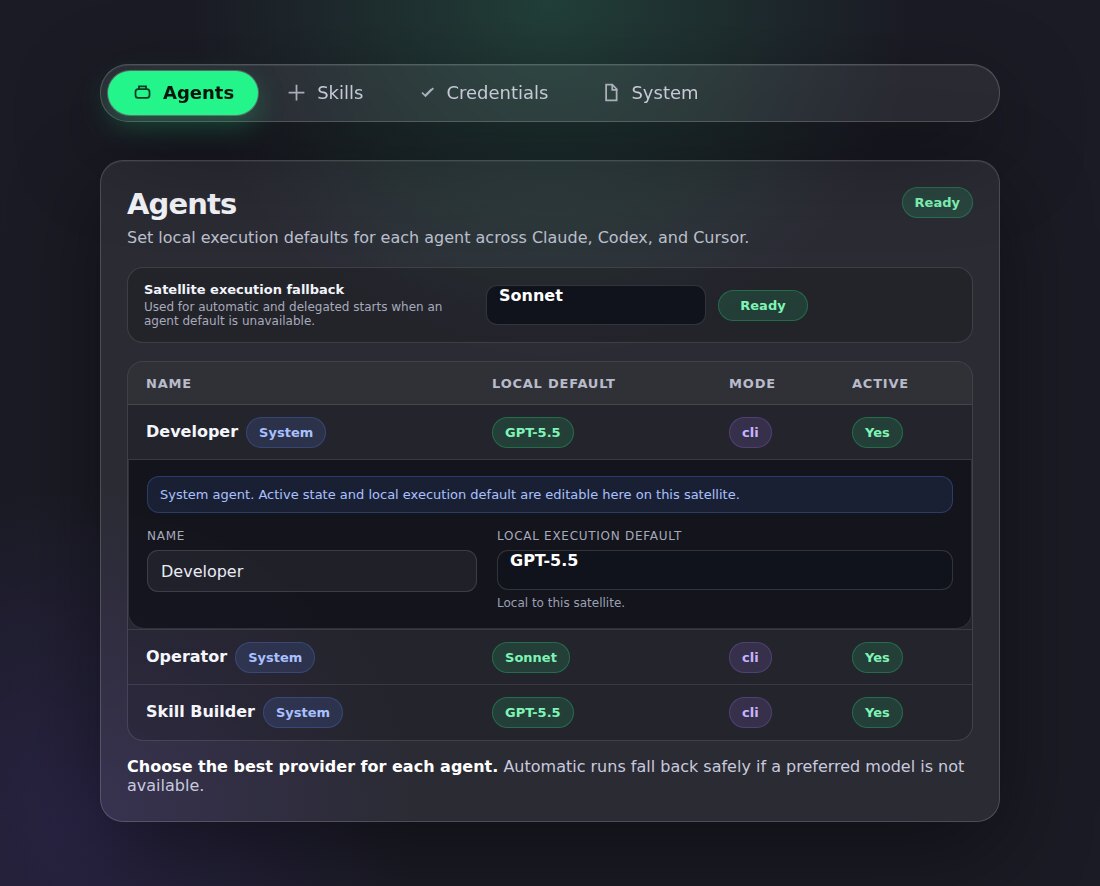Click the LOCAL DEFAULT column header

pos(553,384)
